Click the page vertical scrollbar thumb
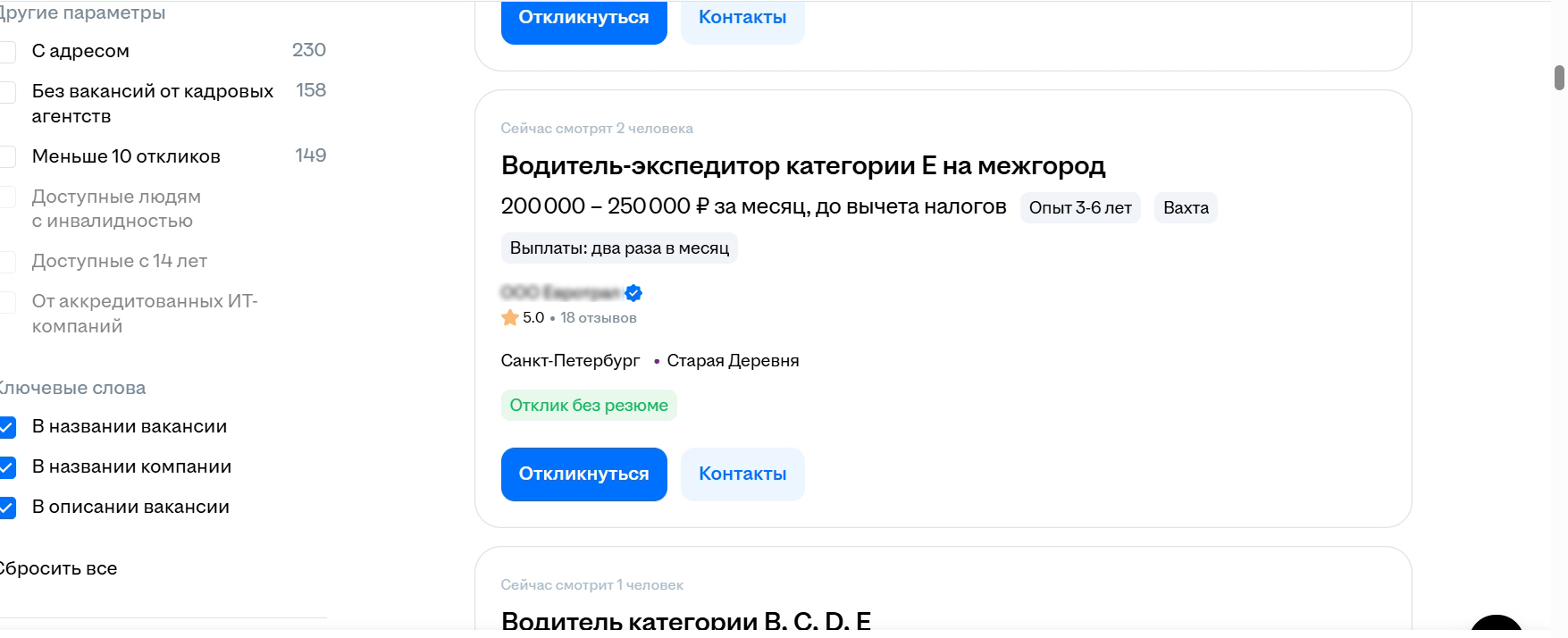Image resolution: width=1568 pixels, height=638 pixels. coord(1559,78)
